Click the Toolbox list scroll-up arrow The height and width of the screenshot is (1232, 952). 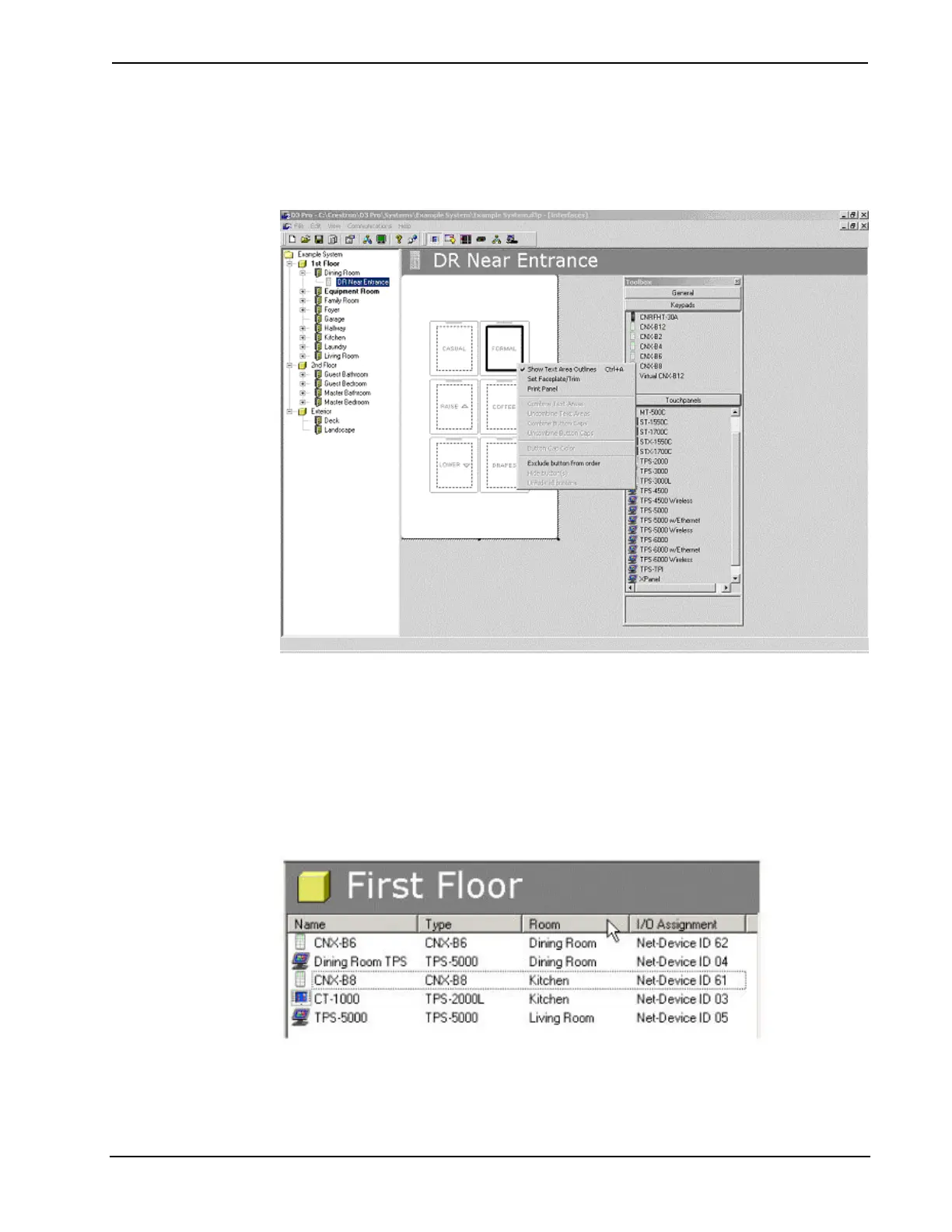[736, 412]
